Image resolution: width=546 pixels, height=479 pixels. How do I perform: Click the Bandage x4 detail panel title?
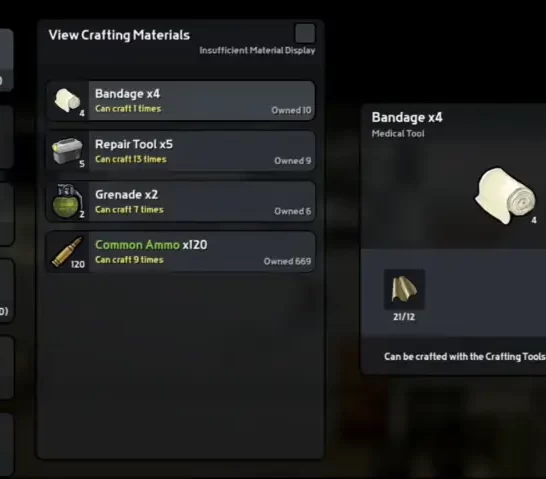click(407, 117)
